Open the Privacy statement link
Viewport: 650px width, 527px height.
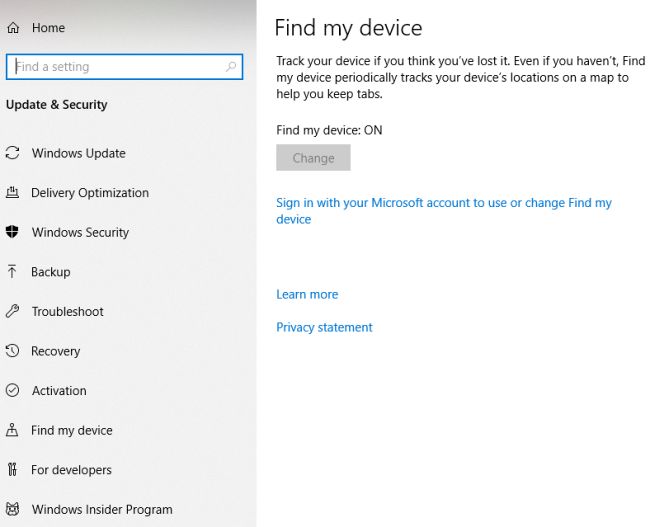[324, 327]
